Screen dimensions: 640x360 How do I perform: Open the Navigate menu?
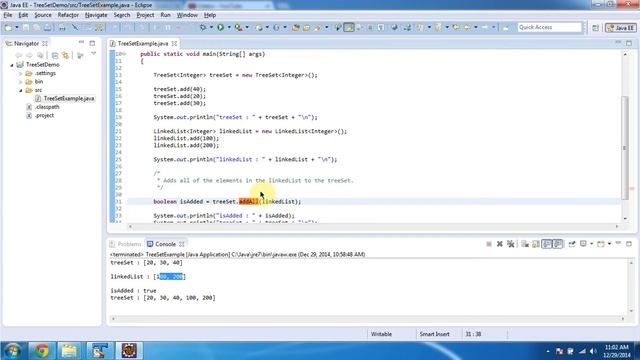point(96,15)
